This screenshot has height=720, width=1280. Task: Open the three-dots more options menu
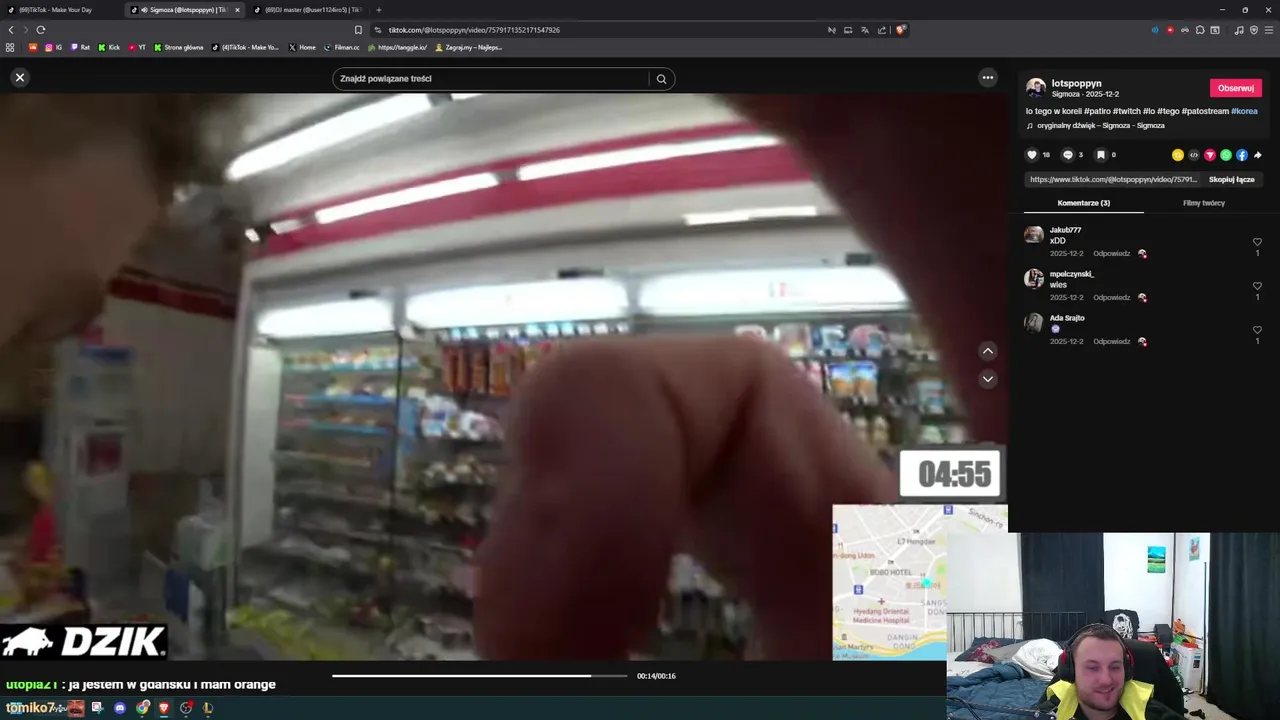pyautogui.click(x=988, y=78)
